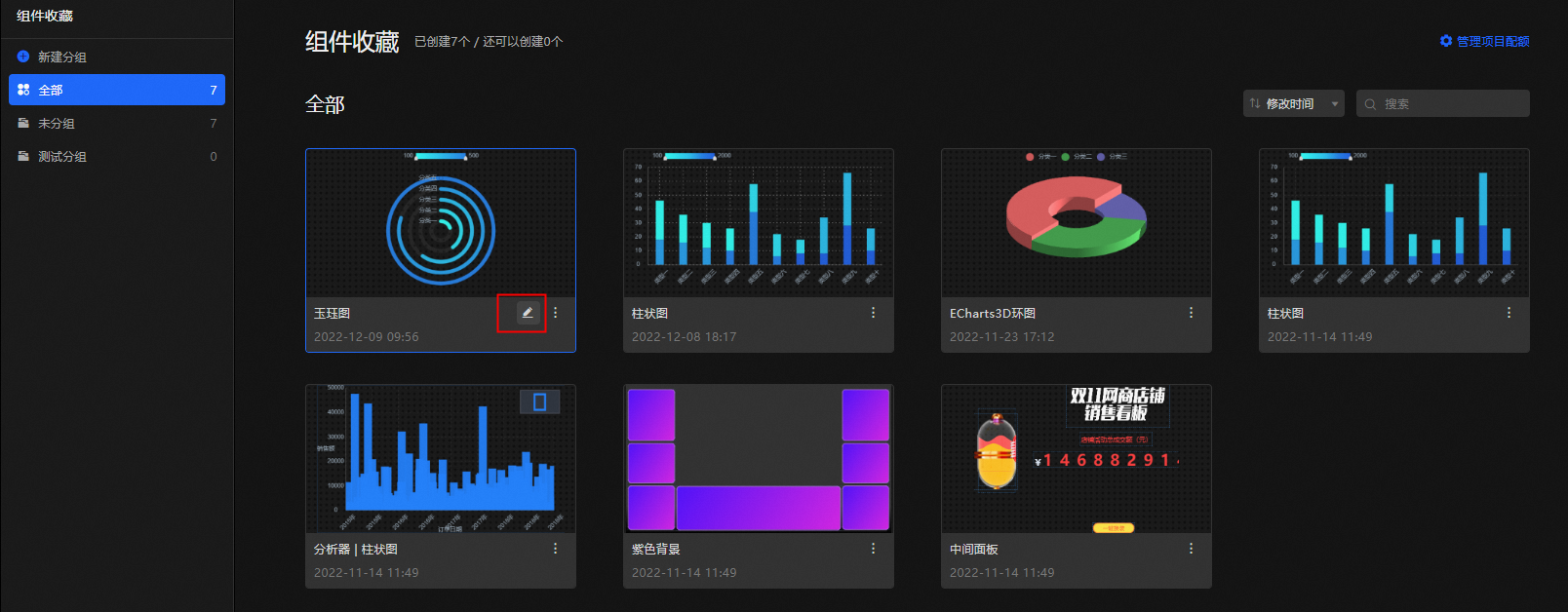Click the 已创建7个 quota text
This screenshot has width=1568, height=612.
[x=442, y=42]
